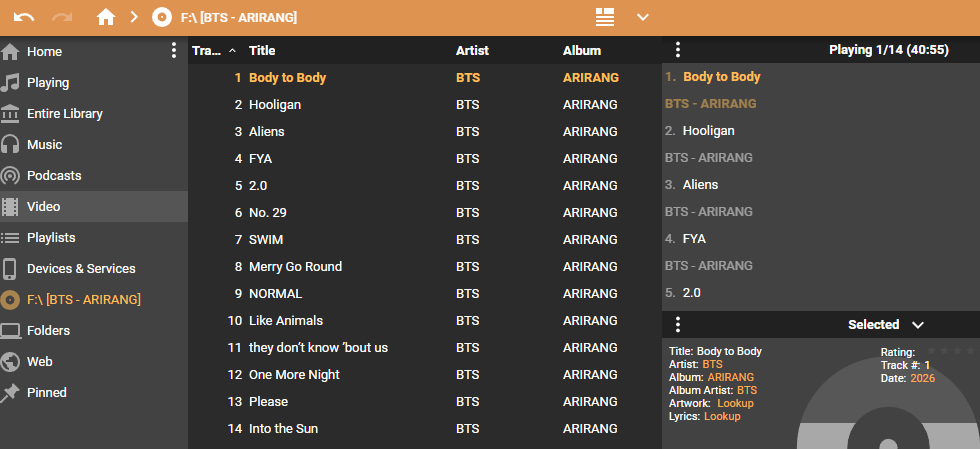Click Playing 1/14 (40:55) header text
Viewport: 980px width, 449px height.
(889, 50)
